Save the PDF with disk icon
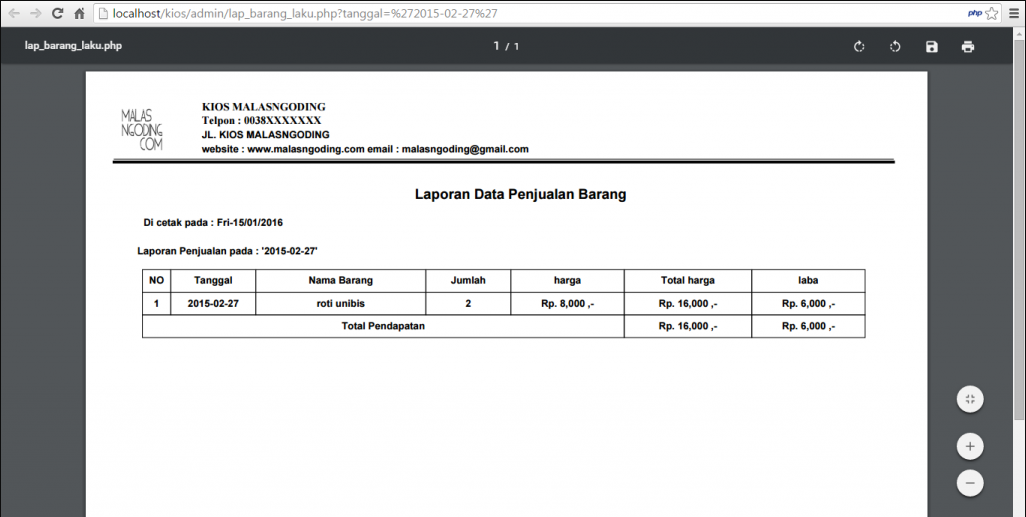The width and height of the screenshot is (1026, 517). click(x=932, y=46)
